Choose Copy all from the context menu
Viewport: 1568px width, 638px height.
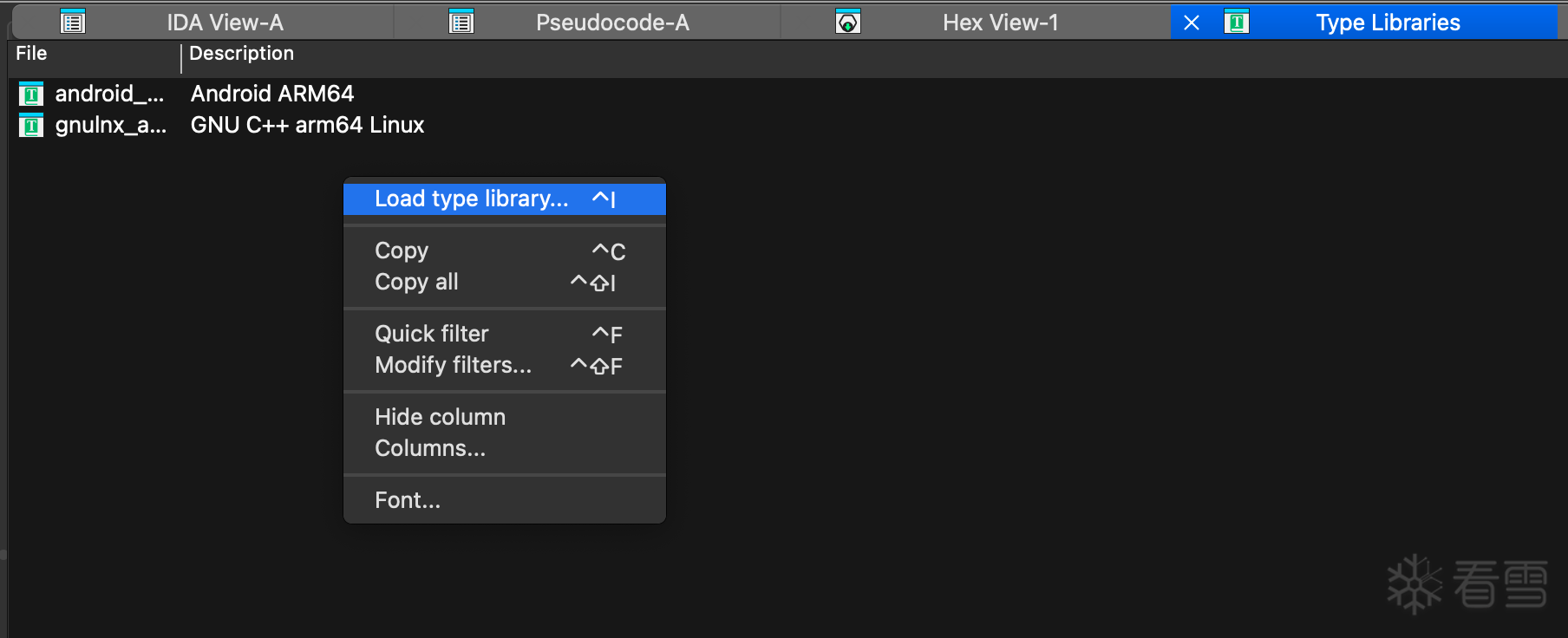pos(416,282)
